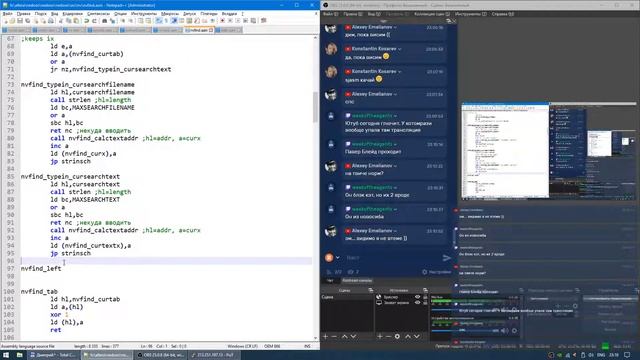The image size is (640, 360).
Task: Open Кодировки menu in Notepad++
Action: click(73, 14)
